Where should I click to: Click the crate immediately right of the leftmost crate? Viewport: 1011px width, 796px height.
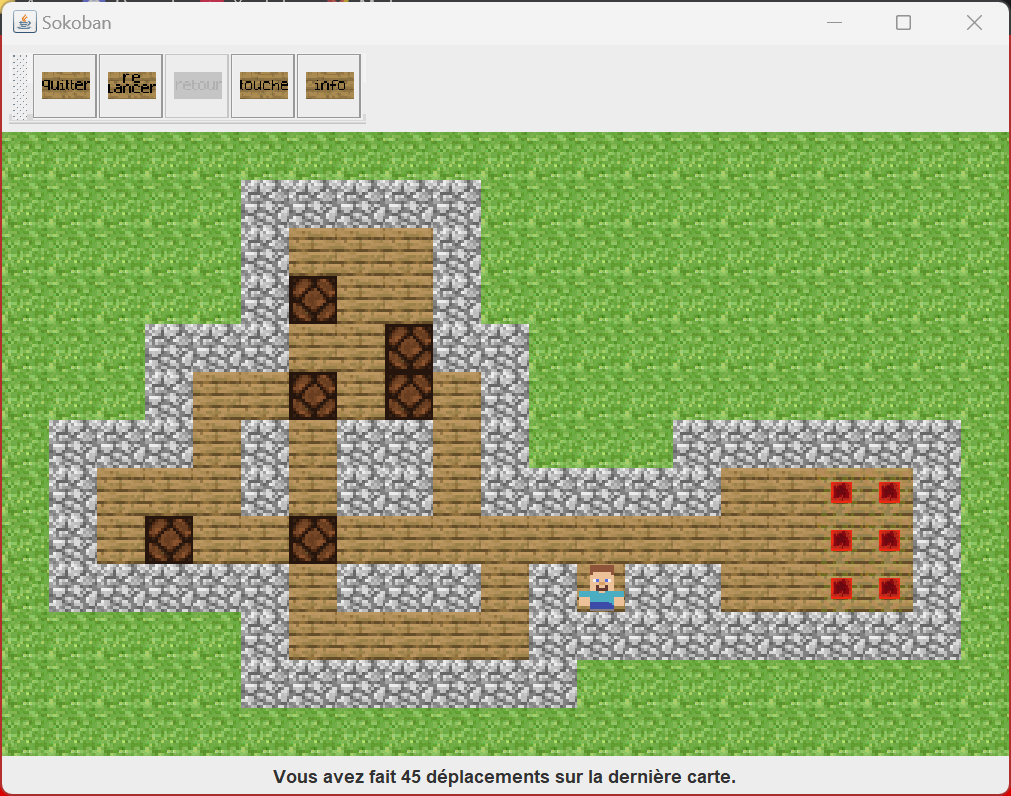tap(313, 540)
